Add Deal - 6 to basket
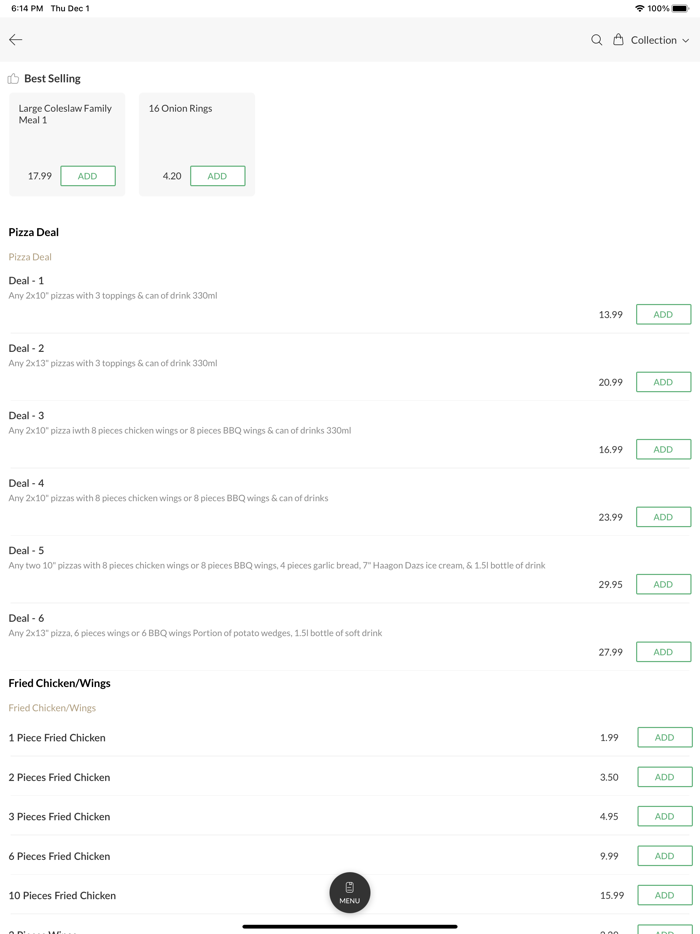This screenshot has height=934, width=700. click(x=663, y=652)
